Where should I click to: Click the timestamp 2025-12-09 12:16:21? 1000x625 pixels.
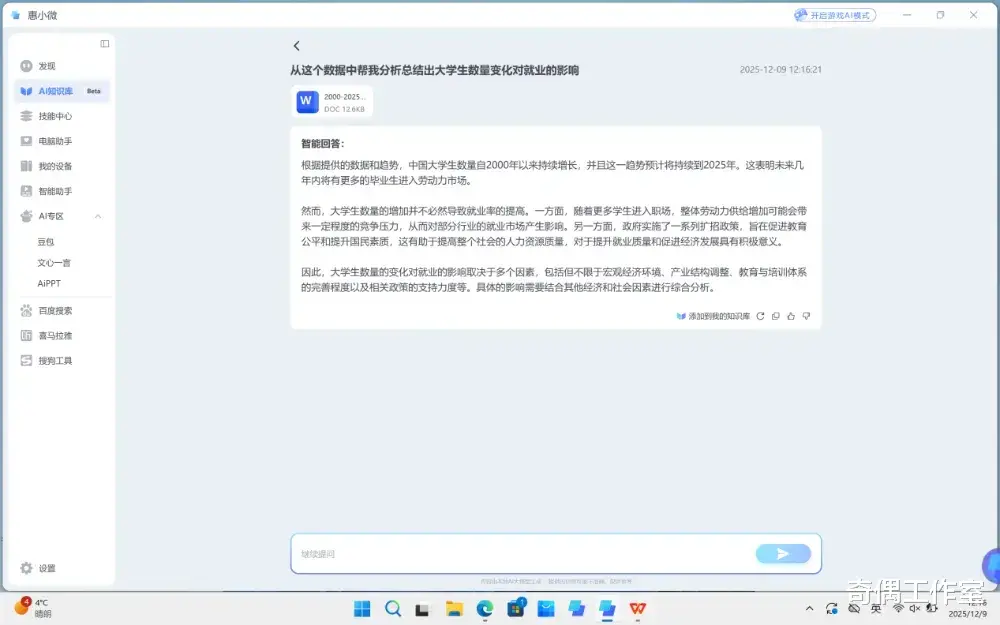[781, 70]
